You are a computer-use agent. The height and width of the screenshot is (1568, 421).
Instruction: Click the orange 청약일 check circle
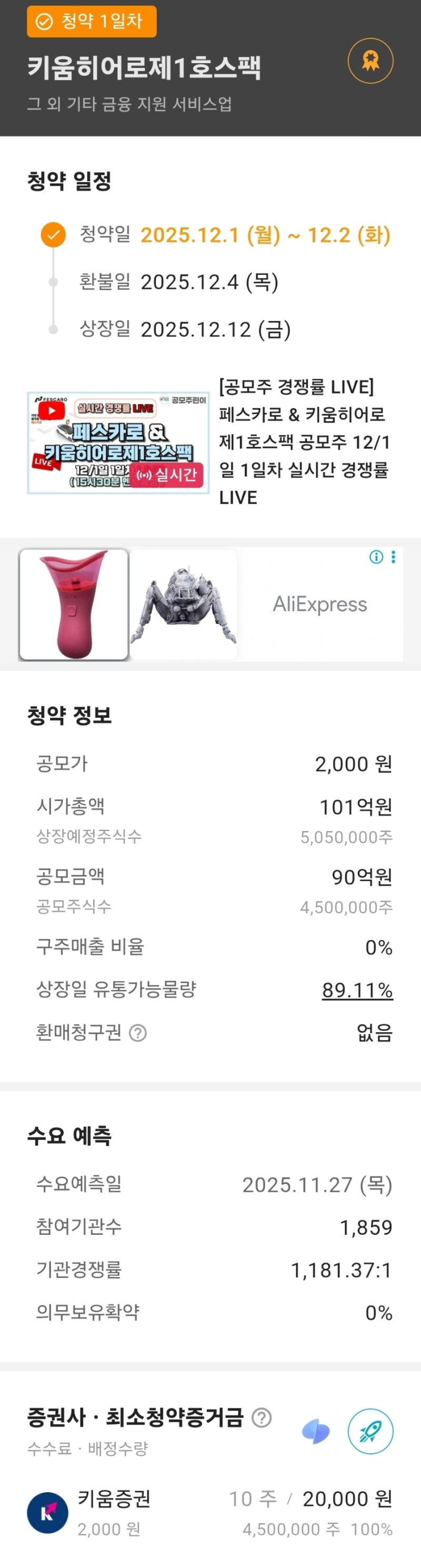(53, 234)
